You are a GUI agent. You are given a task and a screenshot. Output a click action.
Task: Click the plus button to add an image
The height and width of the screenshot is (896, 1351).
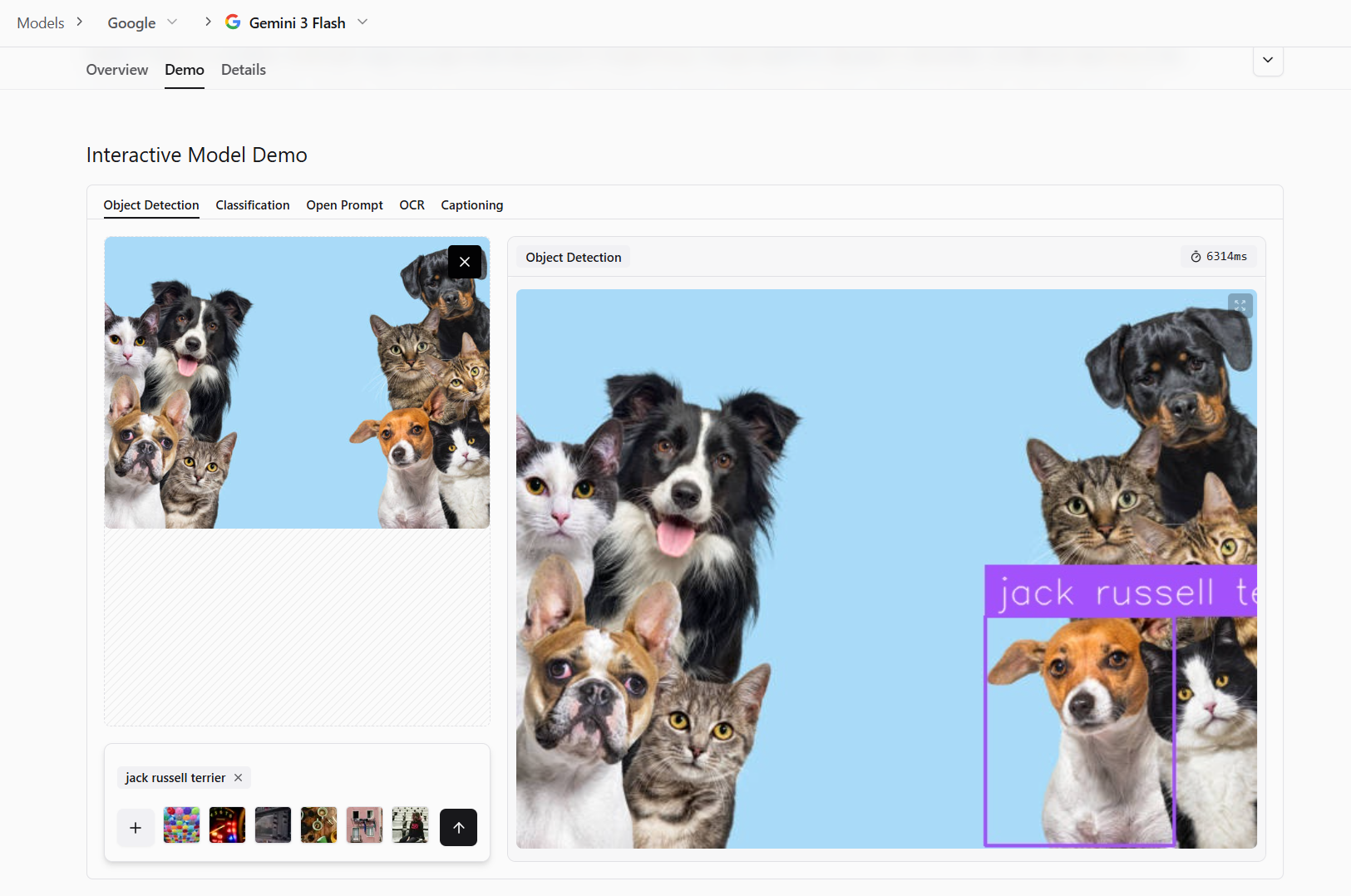point(136,828)
